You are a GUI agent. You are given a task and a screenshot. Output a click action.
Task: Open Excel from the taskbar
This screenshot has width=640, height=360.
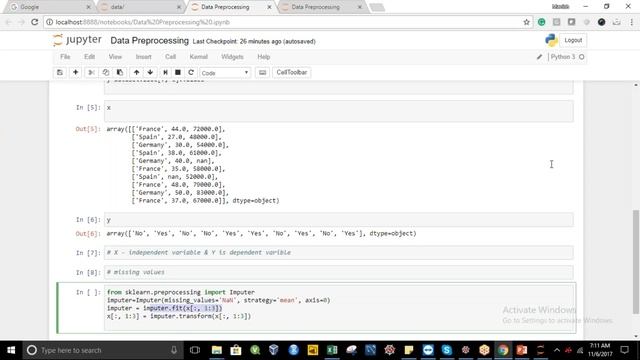point(332,350)
